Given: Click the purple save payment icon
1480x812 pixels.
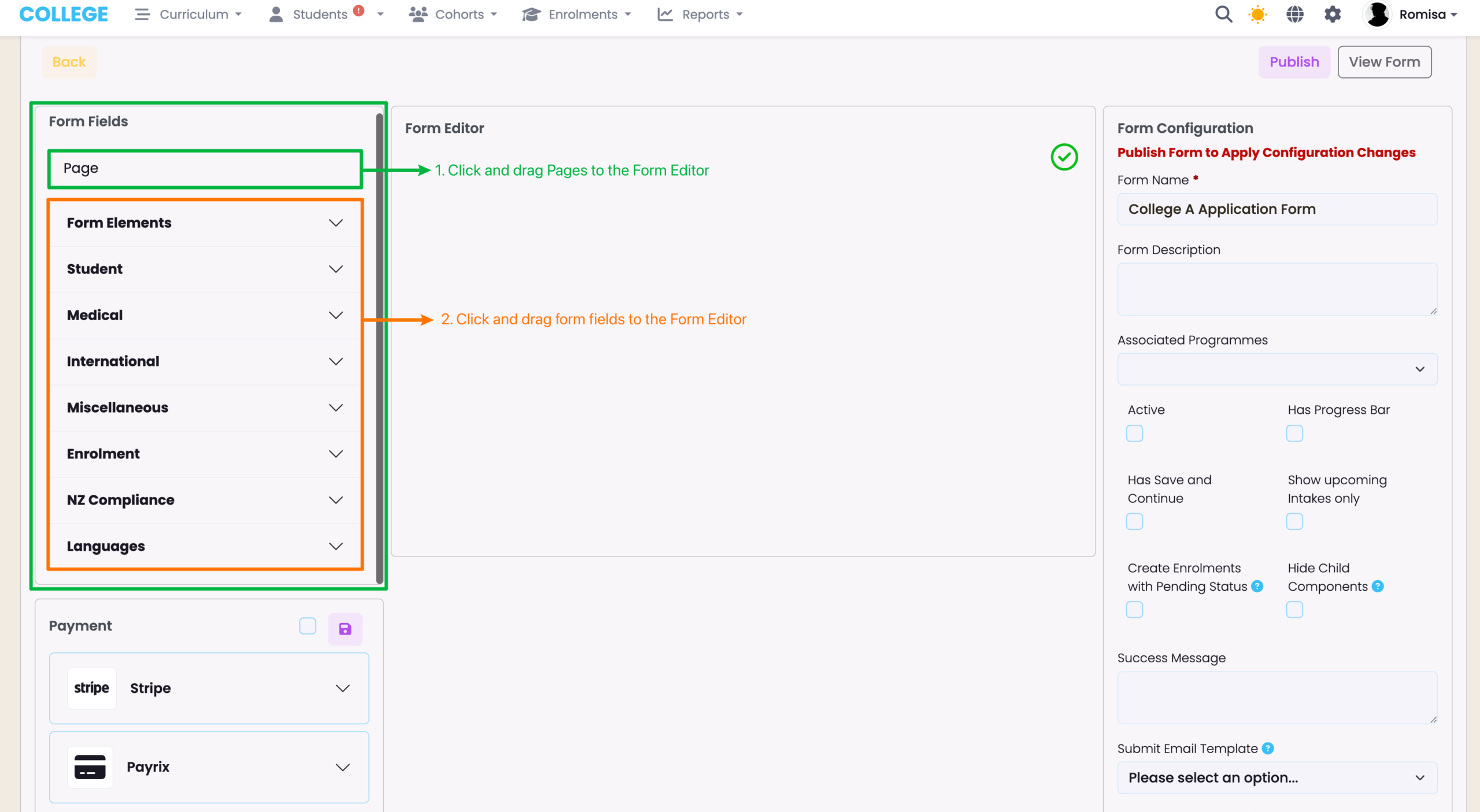Looking at the screenshot, I should 345,629.
